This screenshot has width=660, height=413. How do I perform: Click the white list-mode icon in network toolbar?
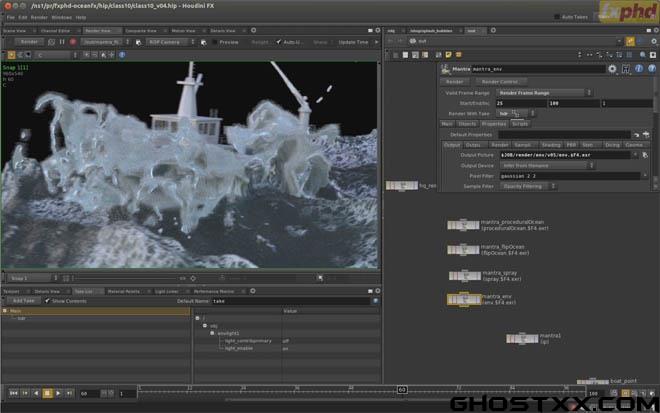[405, 55]
